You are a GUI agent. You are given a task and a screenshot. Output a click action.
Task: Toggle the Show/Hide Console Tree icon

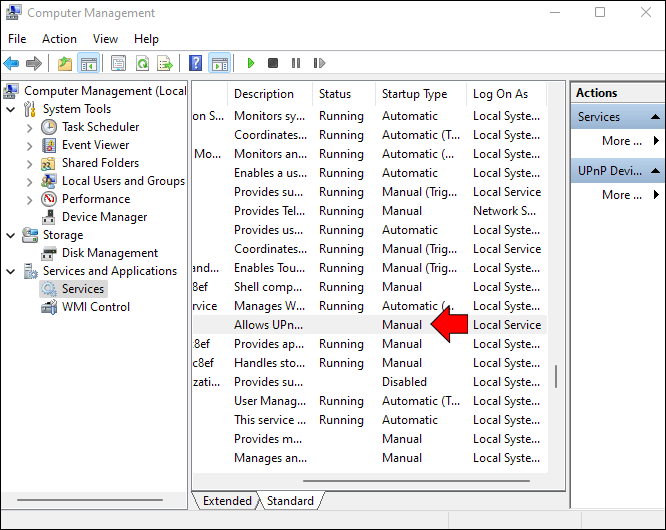(x=89, y=64)
